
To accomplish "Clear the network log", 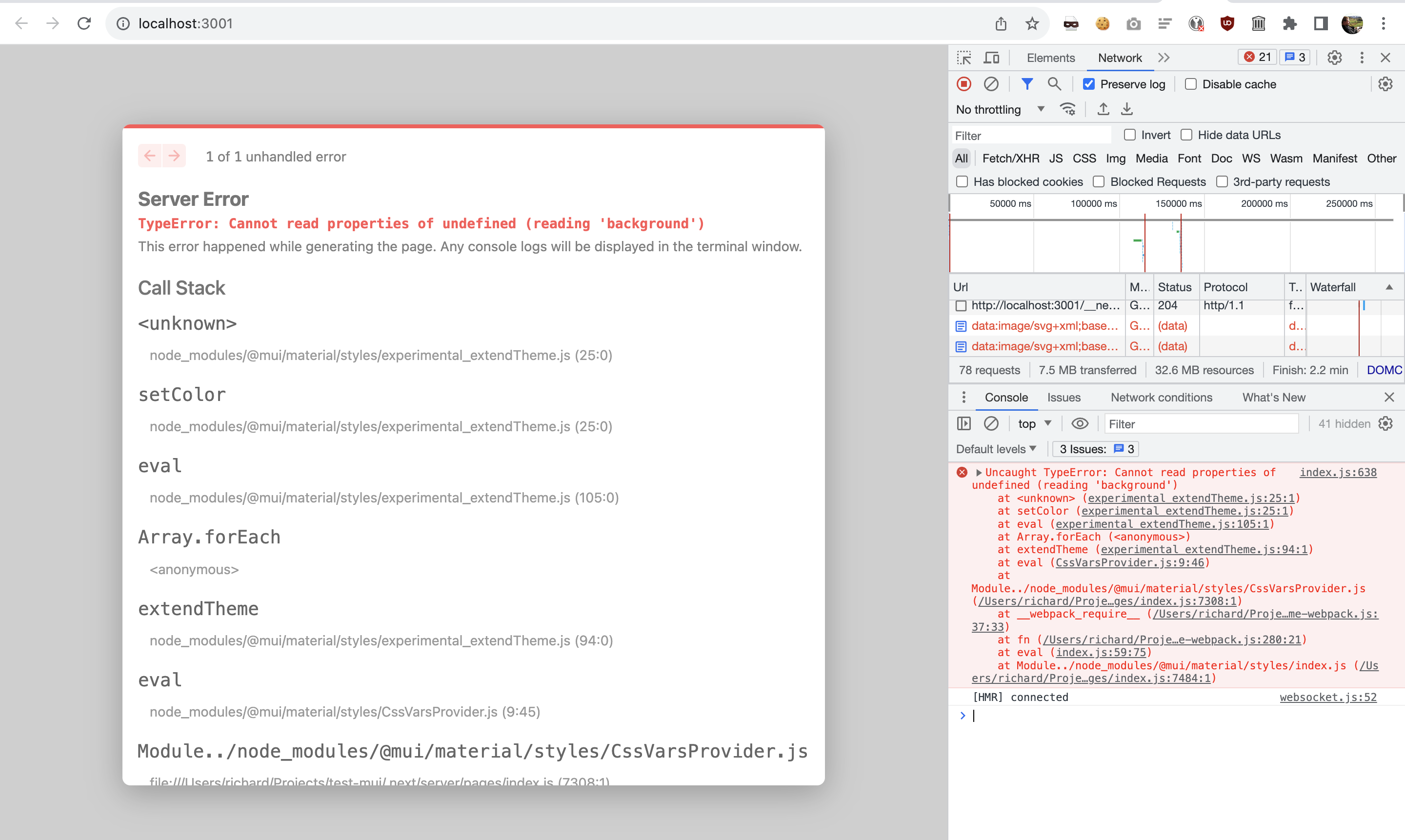I will coord(991,84).
